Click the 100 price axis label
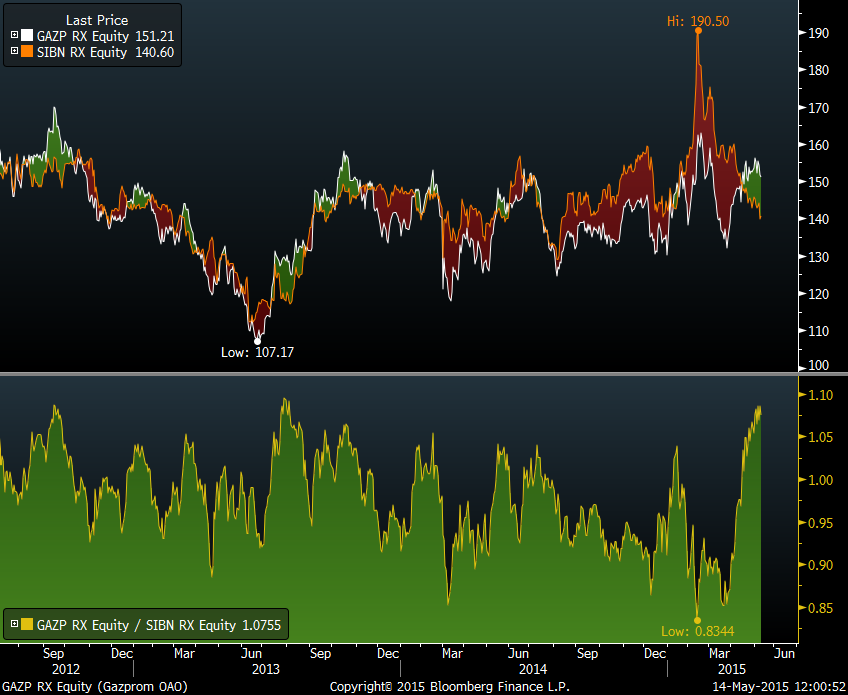848x695 pixels. (x=819, y=365)
